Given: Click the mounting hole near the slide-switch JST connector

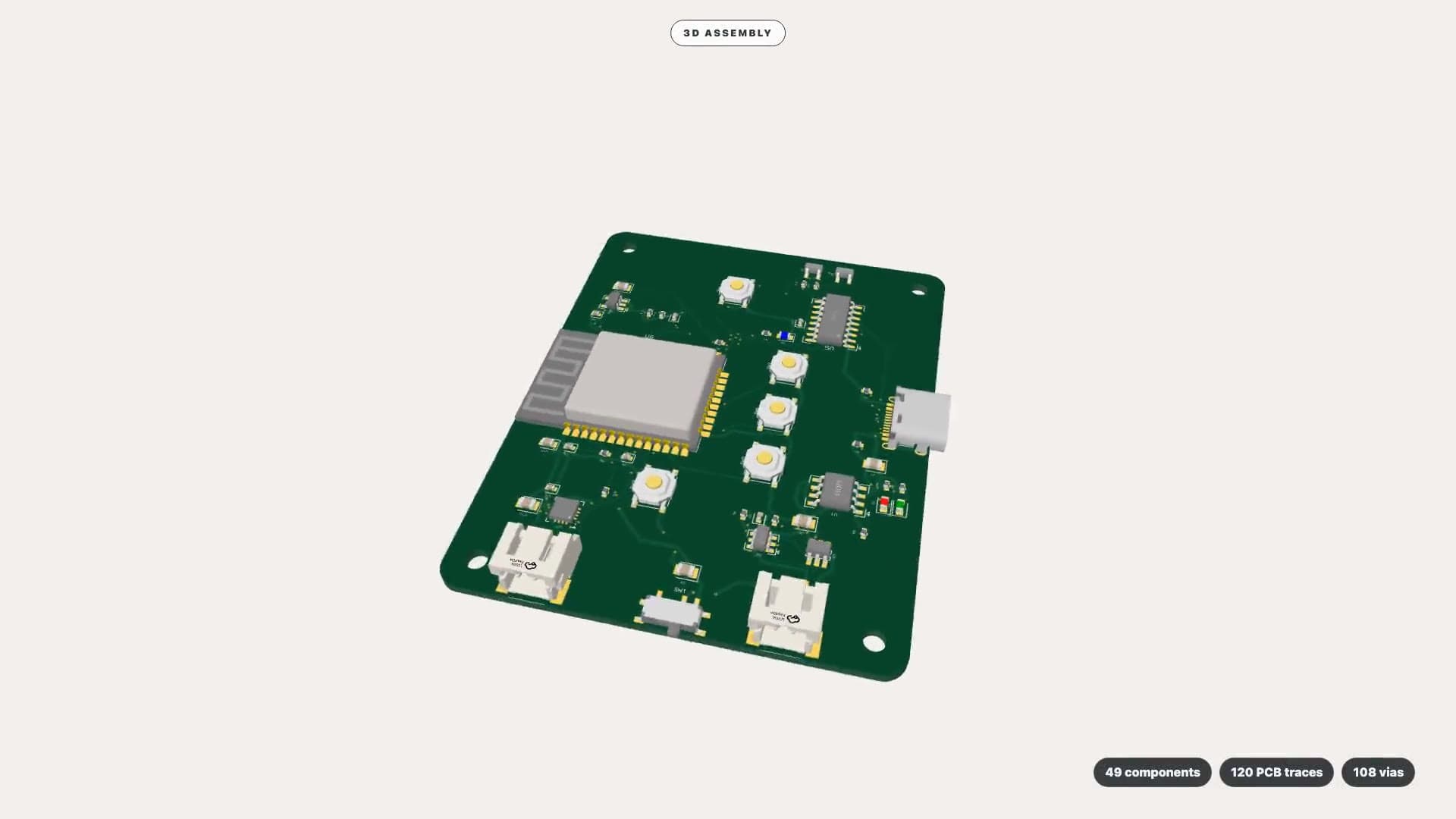Looking at the screenshot, I should pos(874,643).
